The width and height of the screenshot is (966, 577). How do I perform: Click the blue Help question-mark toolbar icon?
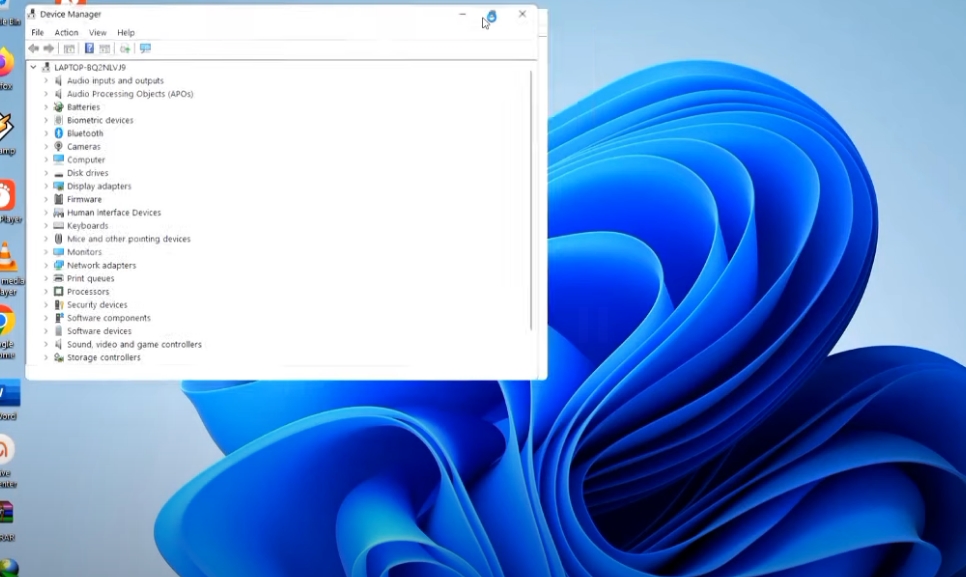[89, 49]
